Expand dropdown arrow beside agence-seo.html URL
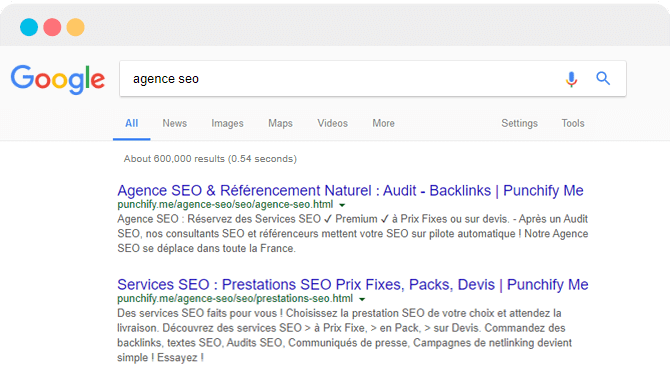Screen dimensions: 670x387 click(342, 205)
